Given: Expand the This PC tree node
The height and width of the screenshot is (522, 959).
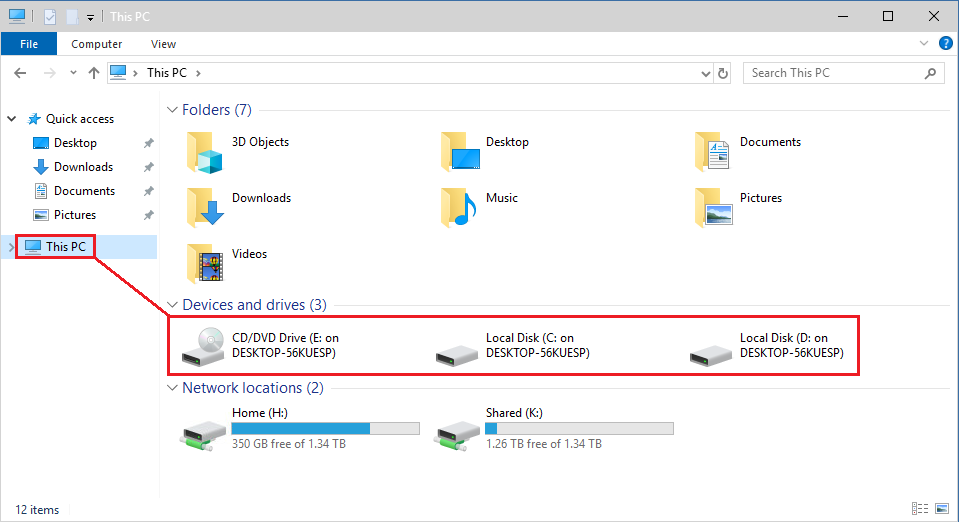Looking at the screenshot, I should (x=11, y=247).
